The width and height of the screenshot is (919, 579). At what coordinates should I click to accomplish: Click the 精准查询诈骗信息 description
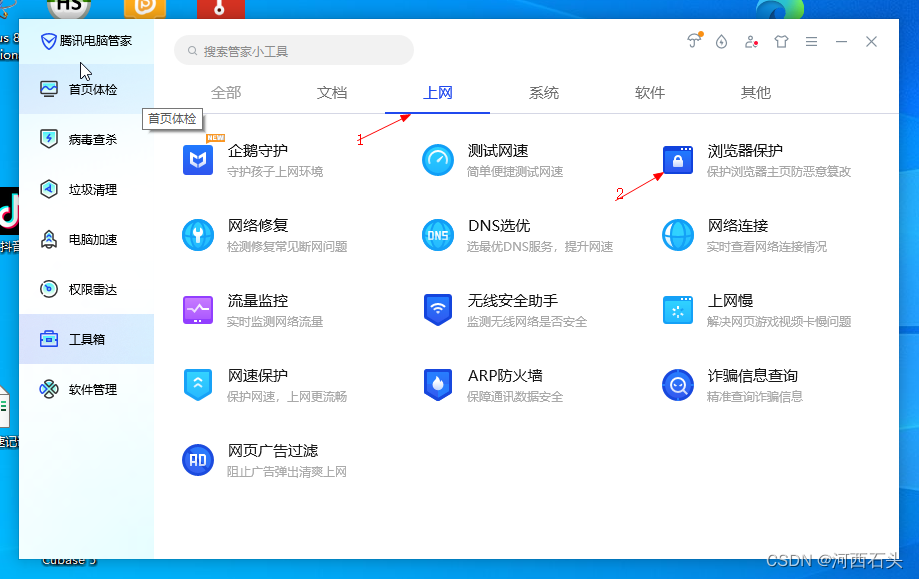[754, 397]
